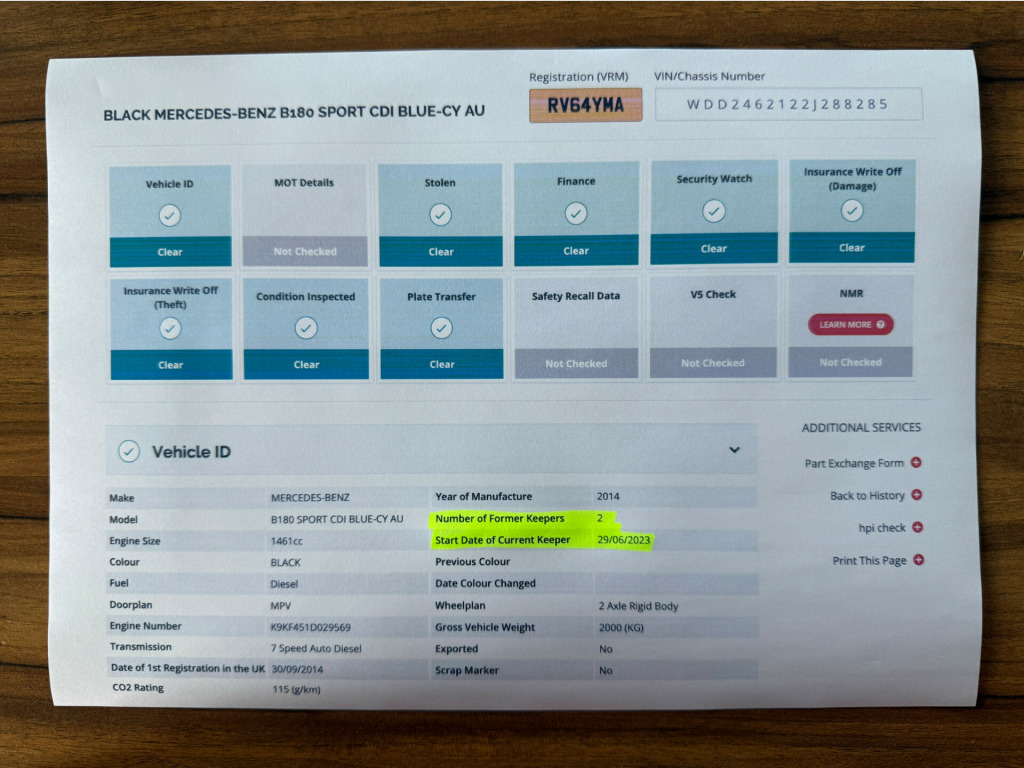Screen dimensions: 1024x768
Task: Click the Number of Former Keepers value 2
Action: coord(600,518)
